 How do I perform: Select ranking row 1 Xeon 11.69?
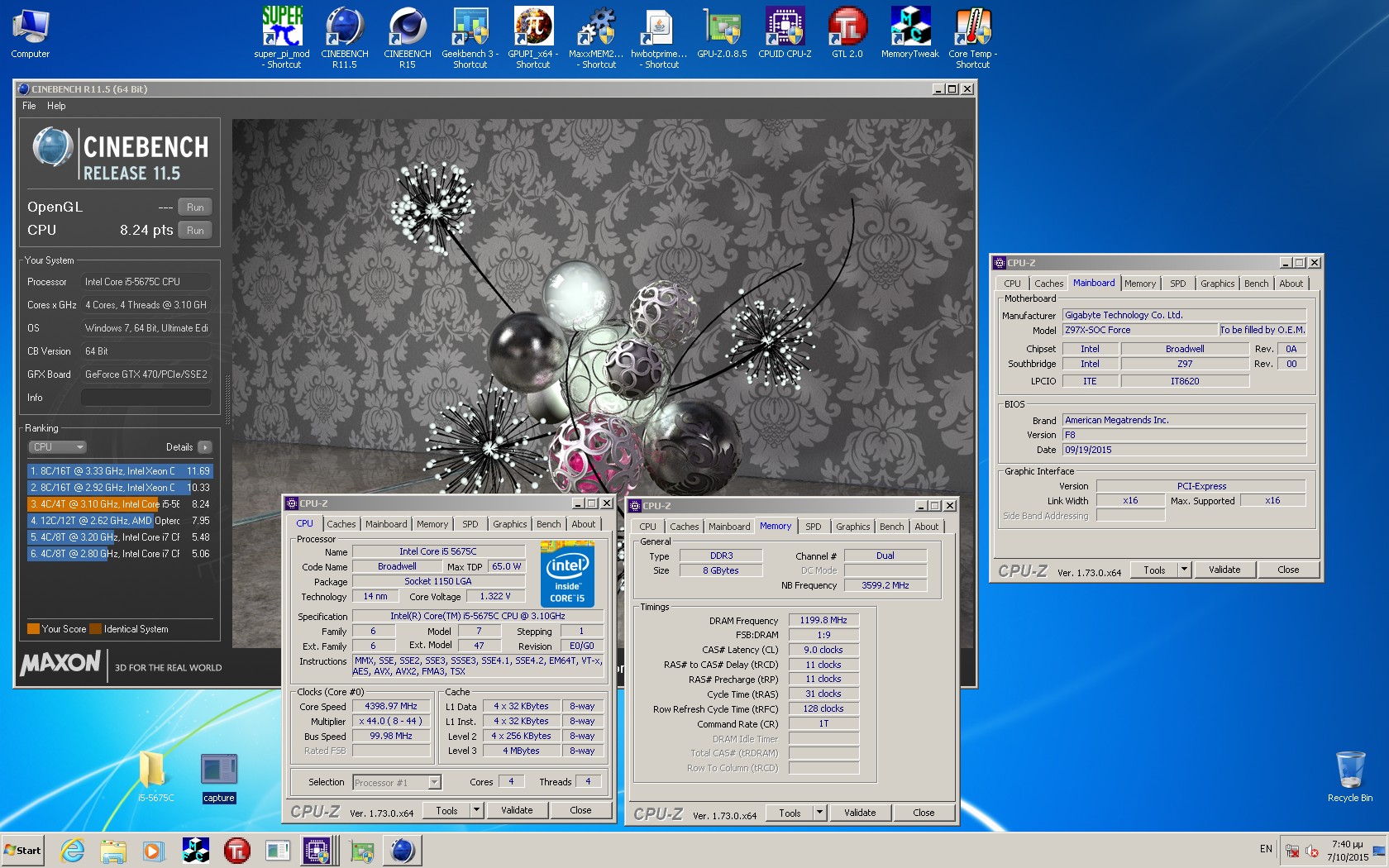click(x=120, y=471)
